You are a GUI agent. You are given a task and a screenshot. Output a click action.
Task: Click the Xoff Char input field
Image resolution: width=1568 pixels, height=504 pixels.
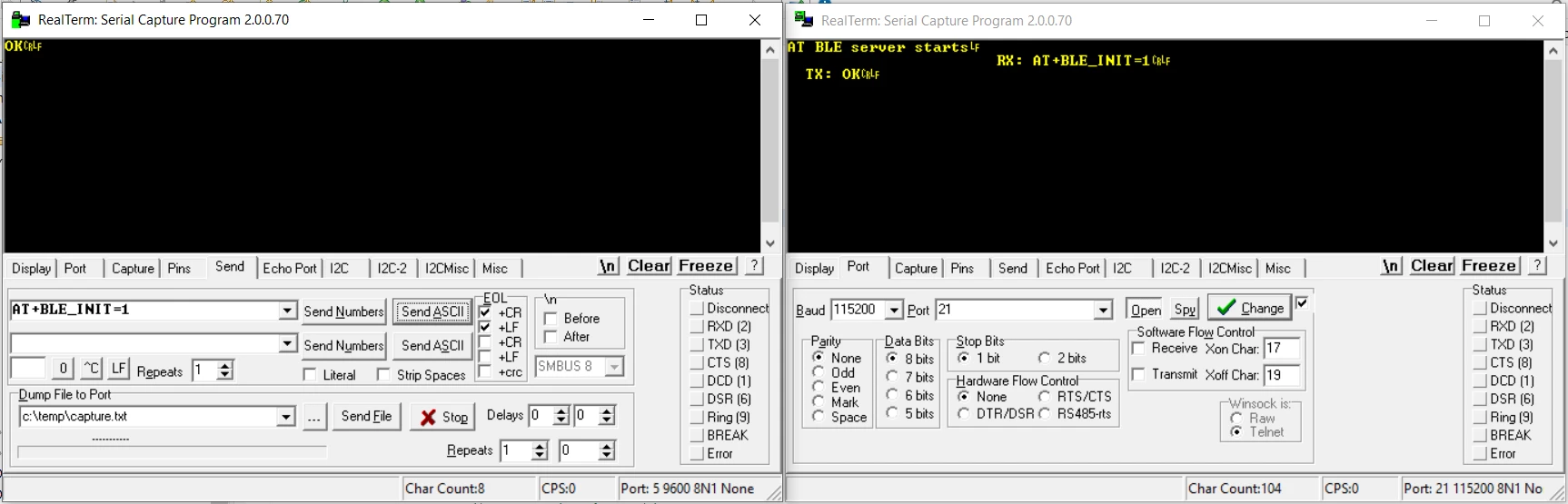1281,374
